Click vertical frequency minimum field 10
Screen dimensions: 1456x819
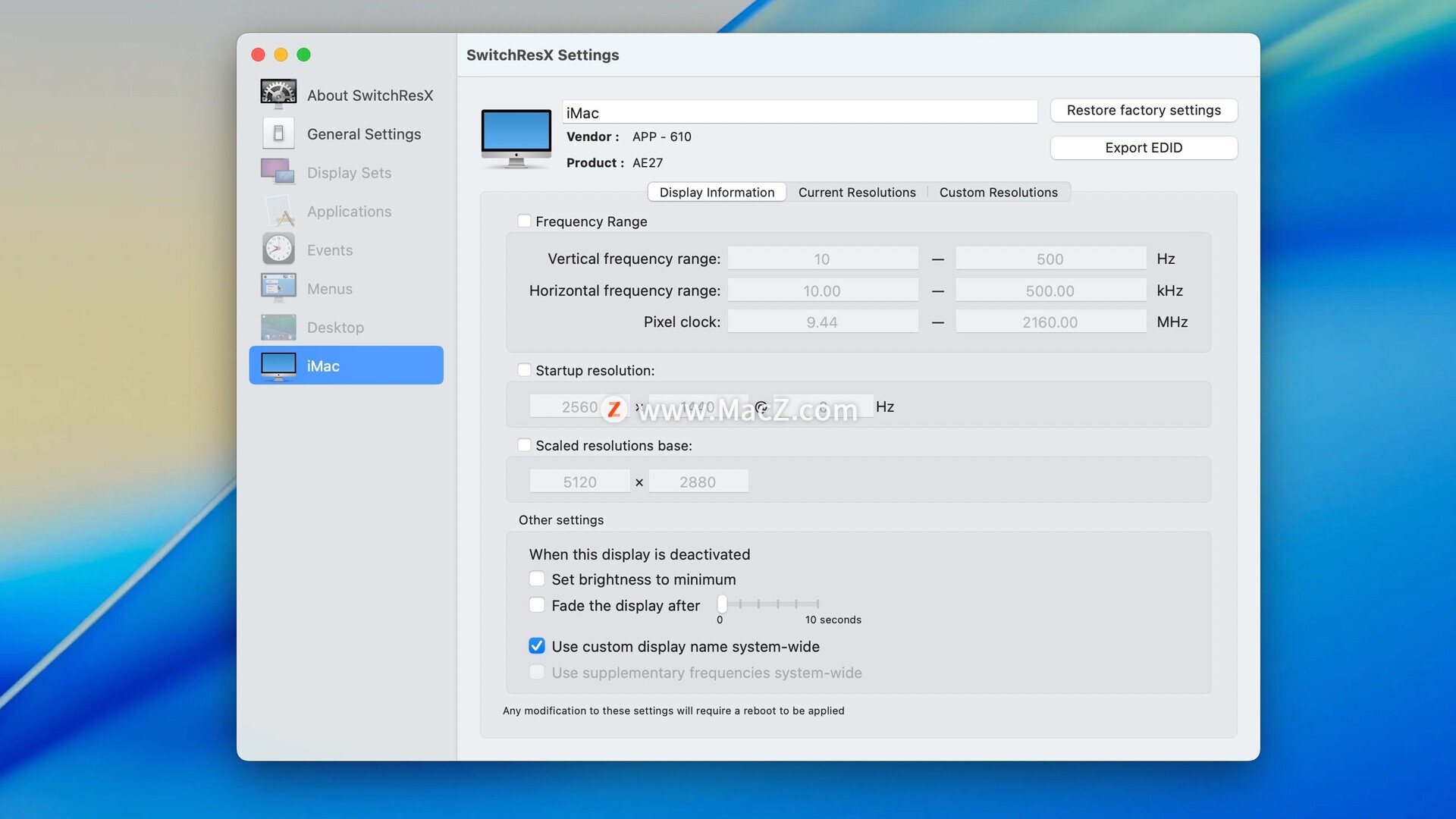tap(823, 259)
